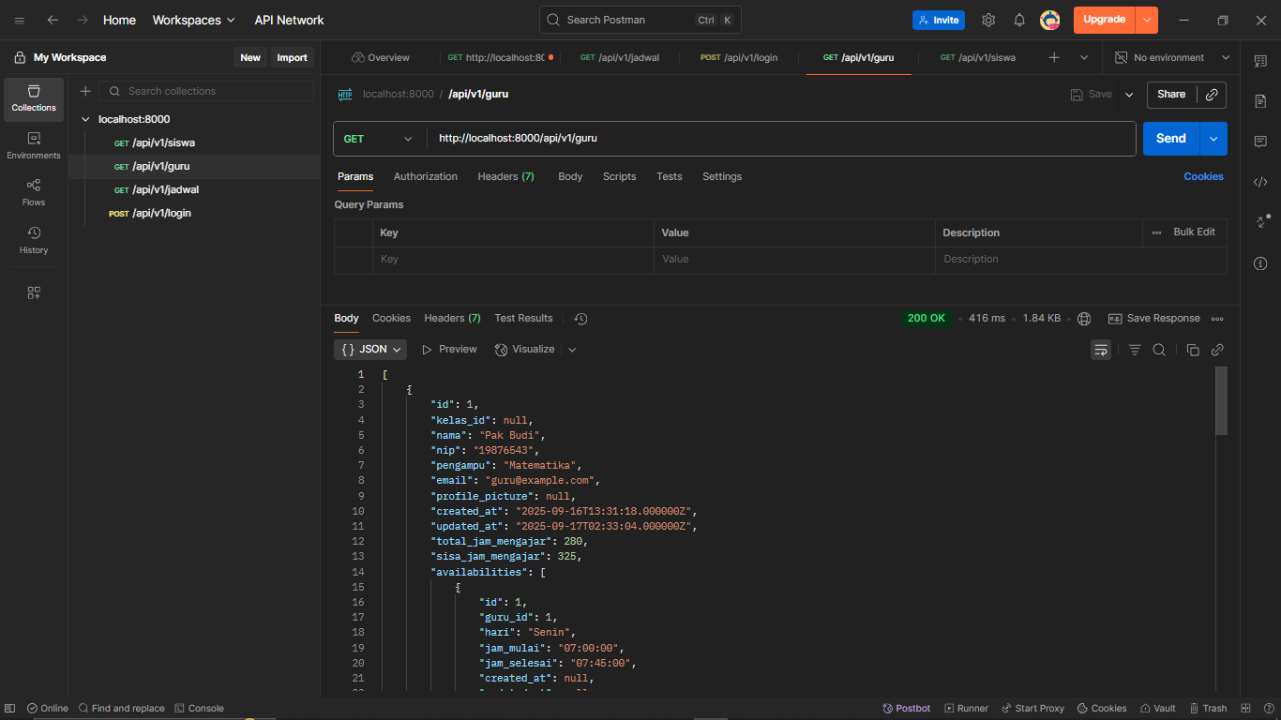This screenshot has width=1281, height=720.
Task: Open the GET method dropdown
Action: click(378, 139)
